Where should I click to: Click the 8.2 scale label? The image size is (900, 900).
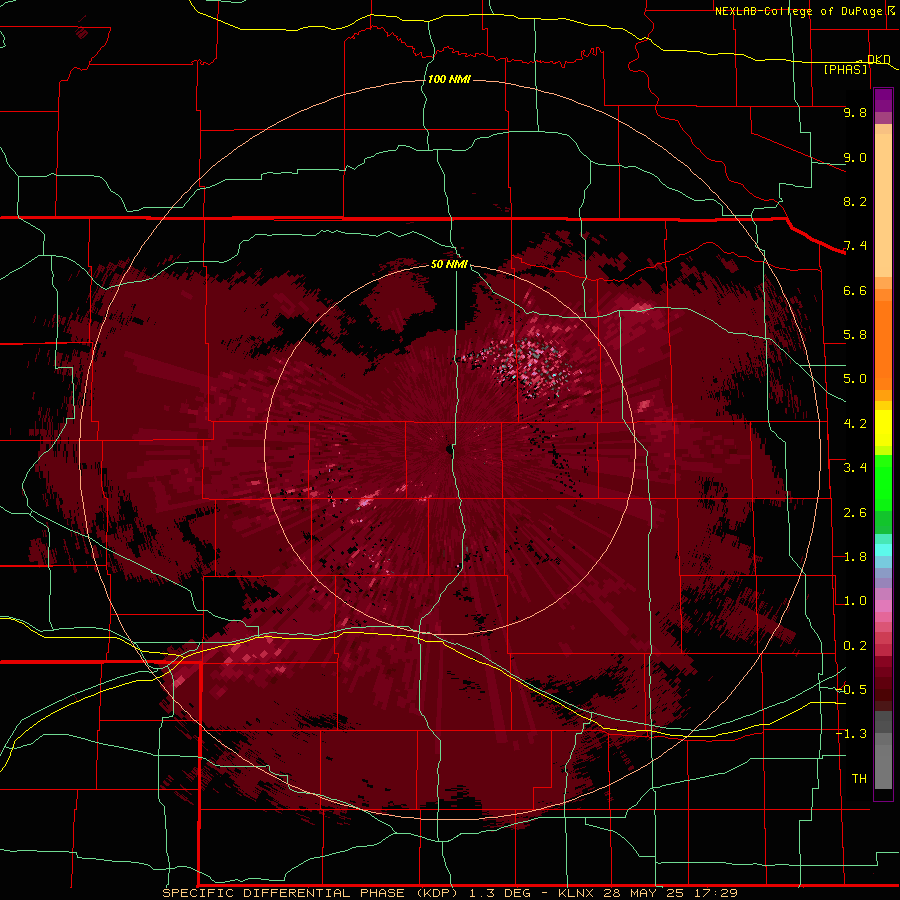[855, 201]
